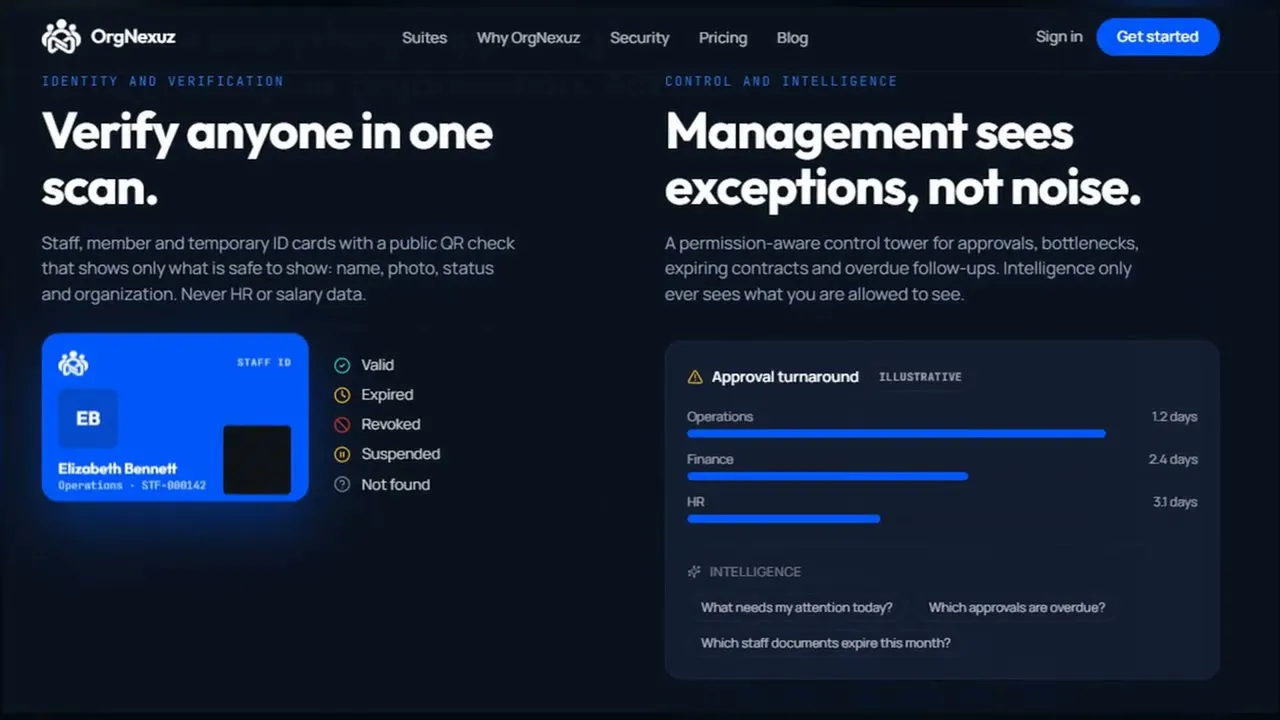Click the Get started button
1280x720 pixels.
click(1157, 37)
